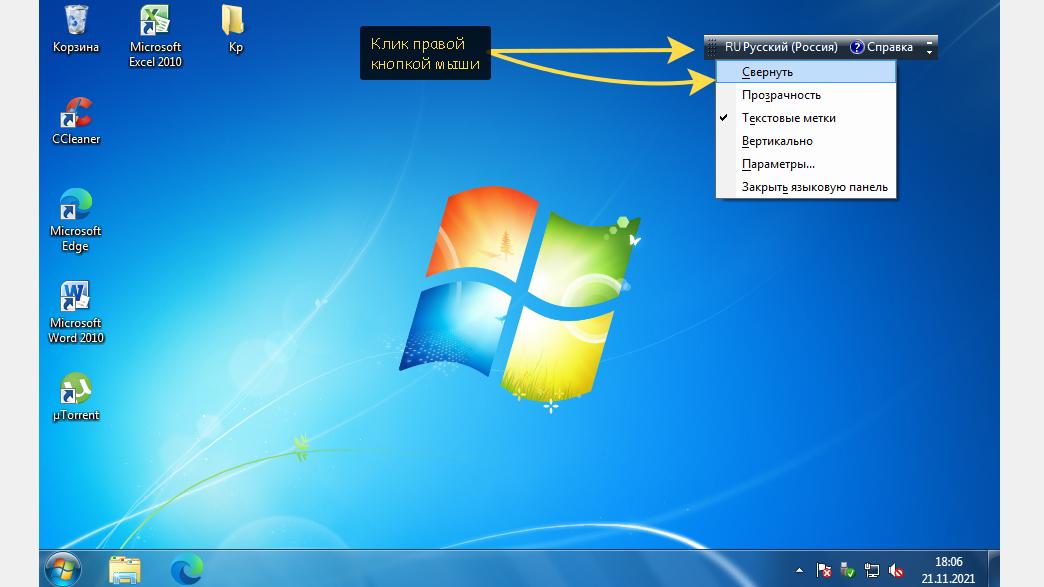1044x587 pixels.
Task: Choose Свернуть in the context menu
Action: 806,72
